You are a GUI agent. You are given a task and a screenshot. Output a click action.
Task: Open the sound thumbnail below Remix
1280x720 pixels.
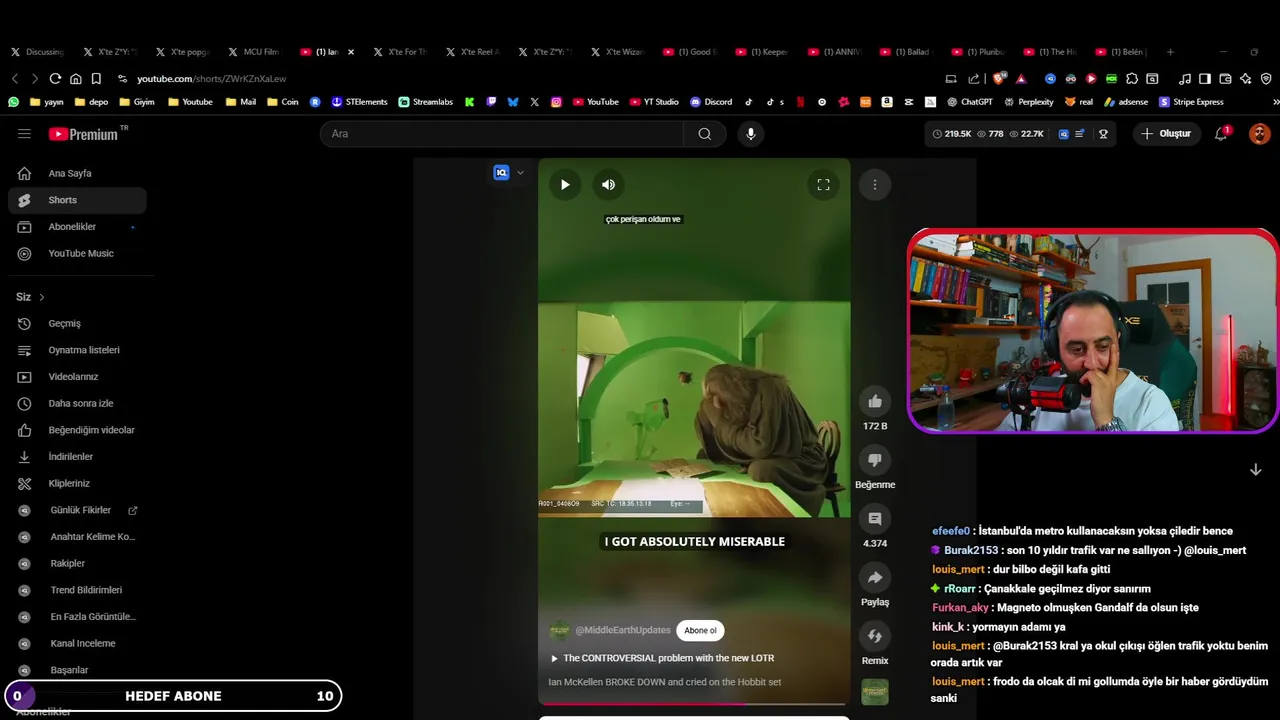875,692
